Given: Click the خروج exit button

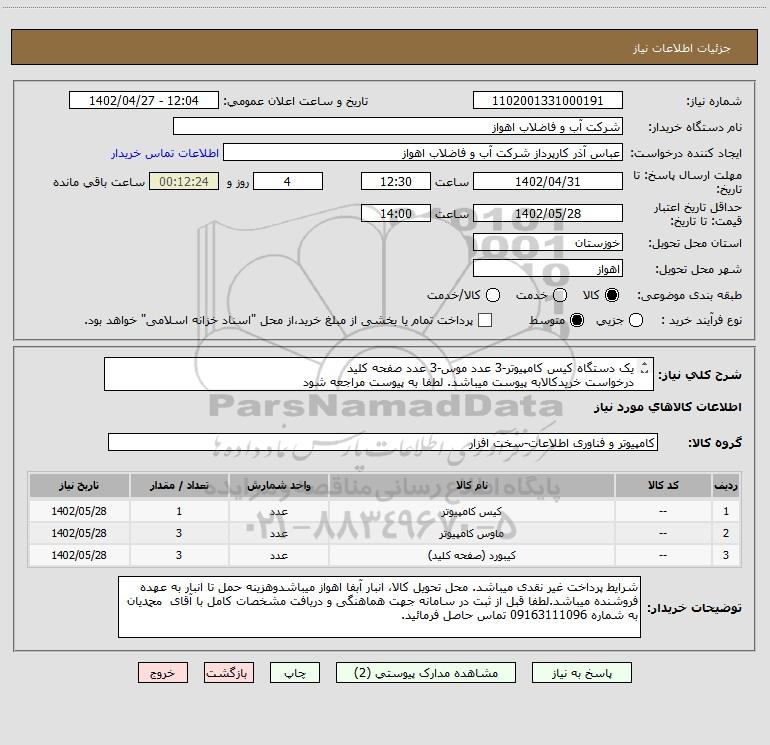Looking at the screenshot, I should point(163,673).
